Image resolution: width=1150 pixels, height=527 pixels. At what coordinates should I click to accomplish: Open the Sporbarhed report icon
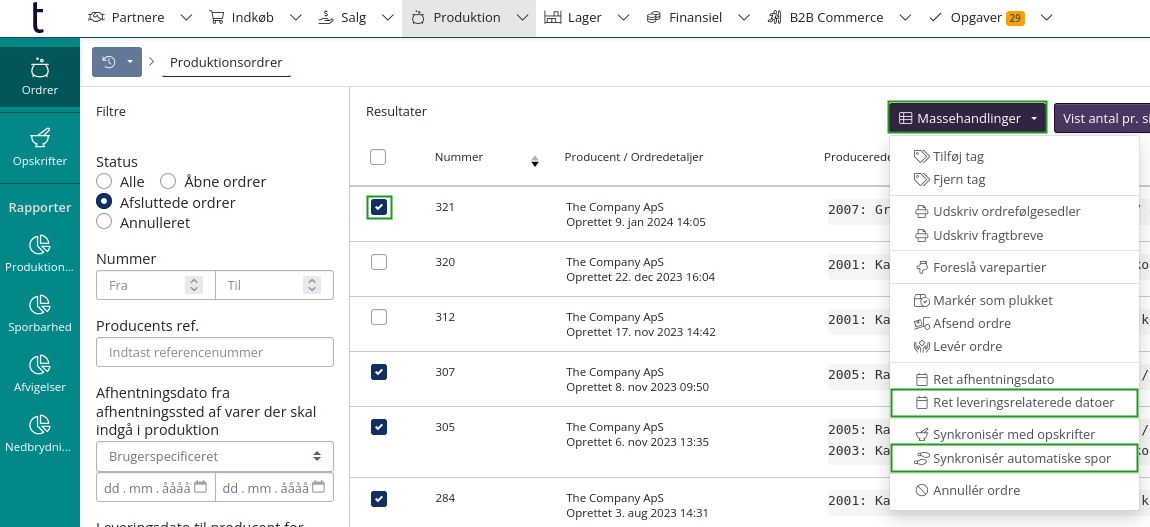coord(39,314)
